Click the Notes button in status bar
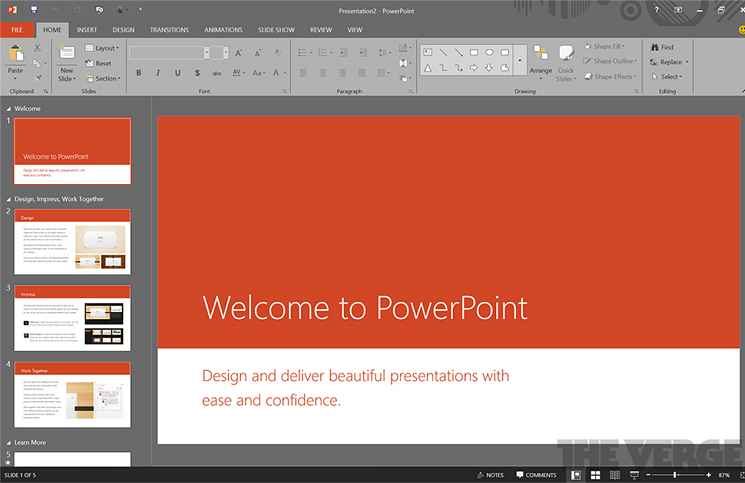 click(489, 474)
